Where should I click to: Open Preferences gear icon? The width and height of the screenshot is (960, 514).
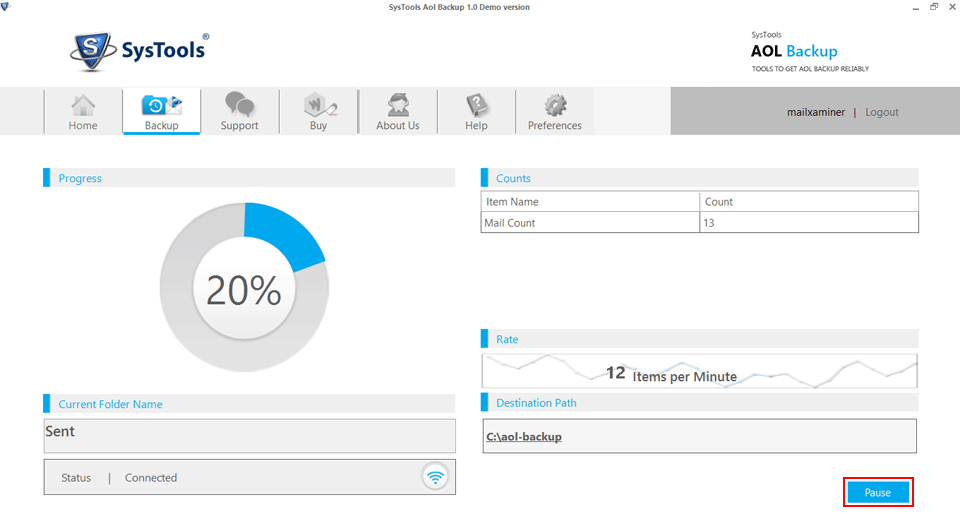555,105
